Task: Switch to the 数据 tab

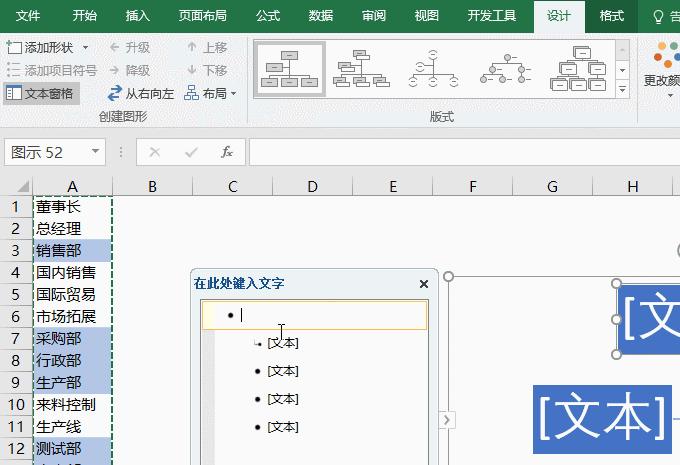Action: [320, 16]
